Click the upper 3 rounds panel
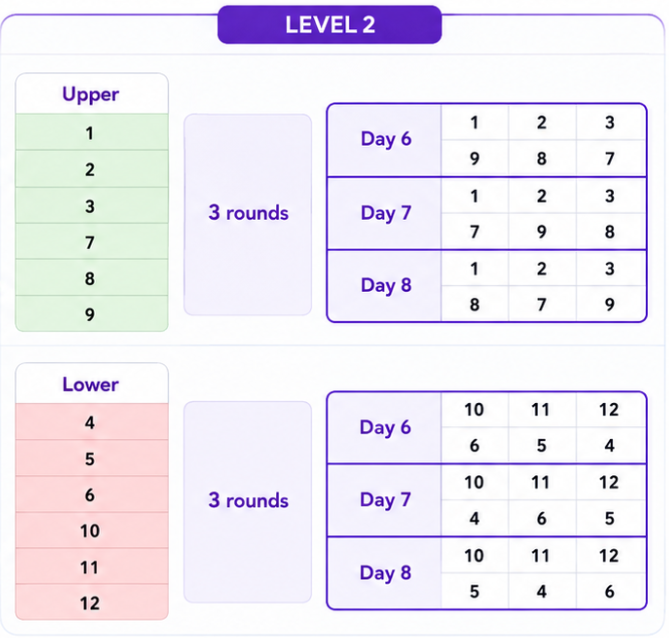669x638 pixels. point(247,214)
